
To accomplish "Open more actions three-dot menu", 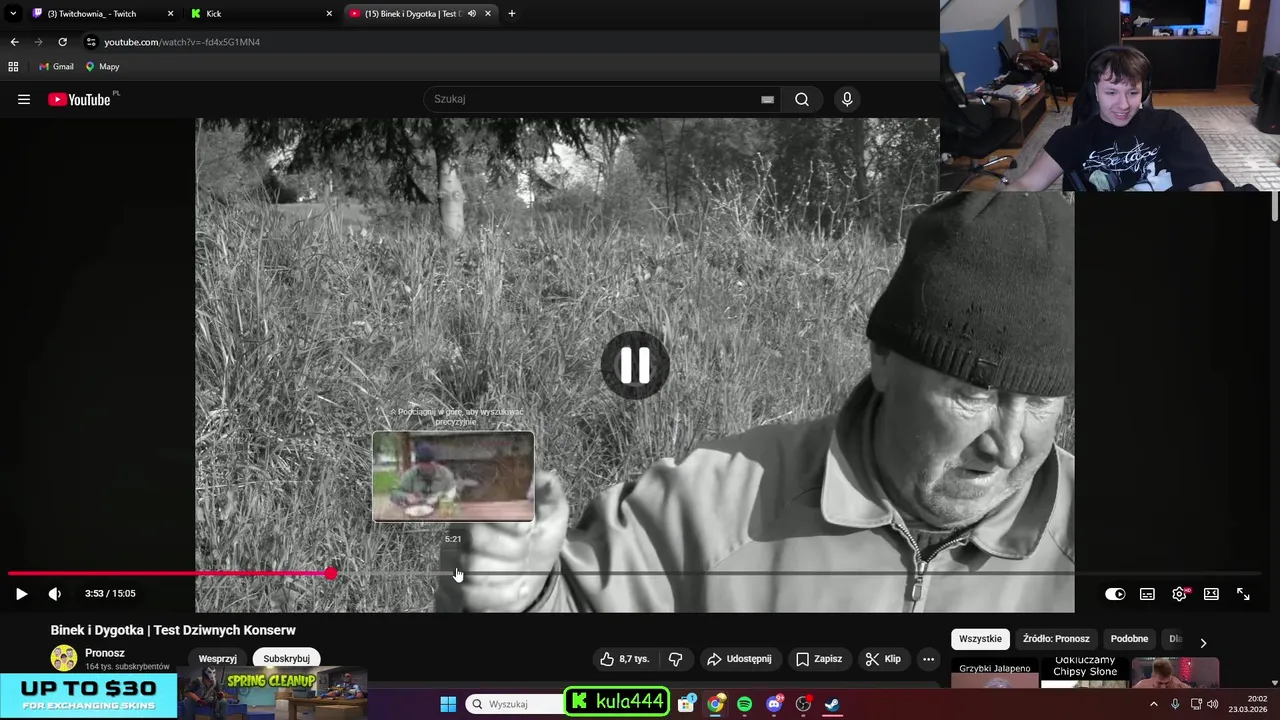I will [928, 659].
